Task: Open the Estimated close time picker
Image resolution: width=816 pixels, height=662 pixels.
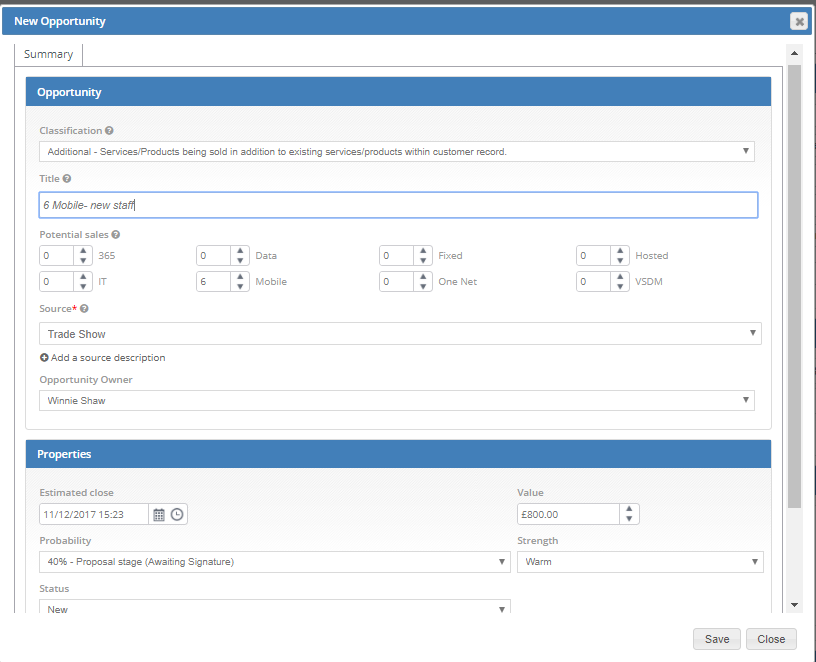Action: [177, 515]
